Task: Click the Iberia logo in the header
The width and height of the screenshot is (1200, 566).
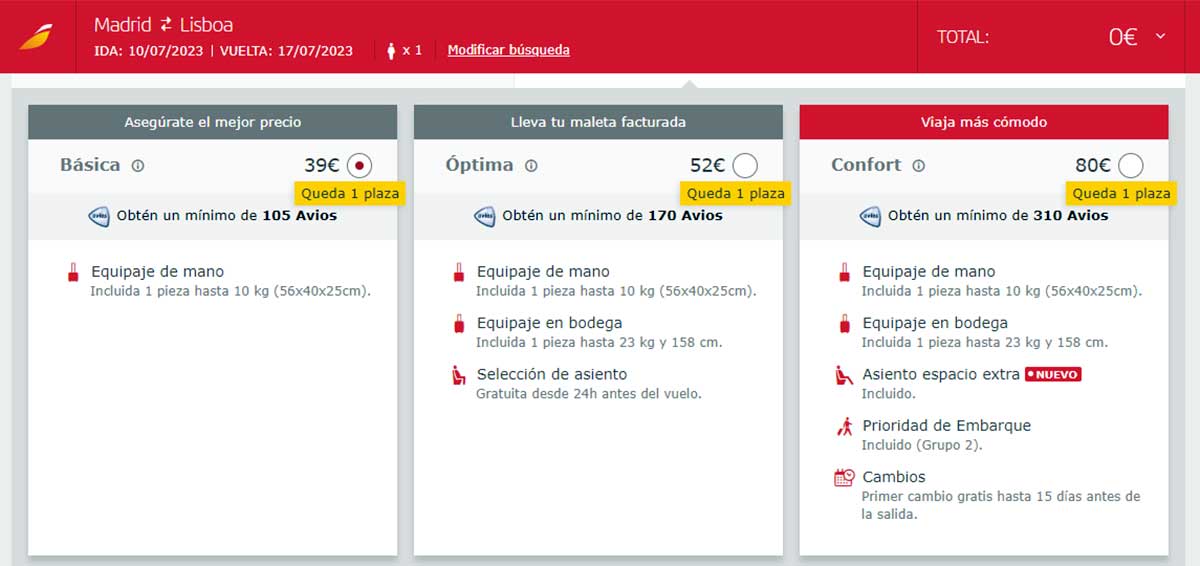Action: tap(37, 37)
